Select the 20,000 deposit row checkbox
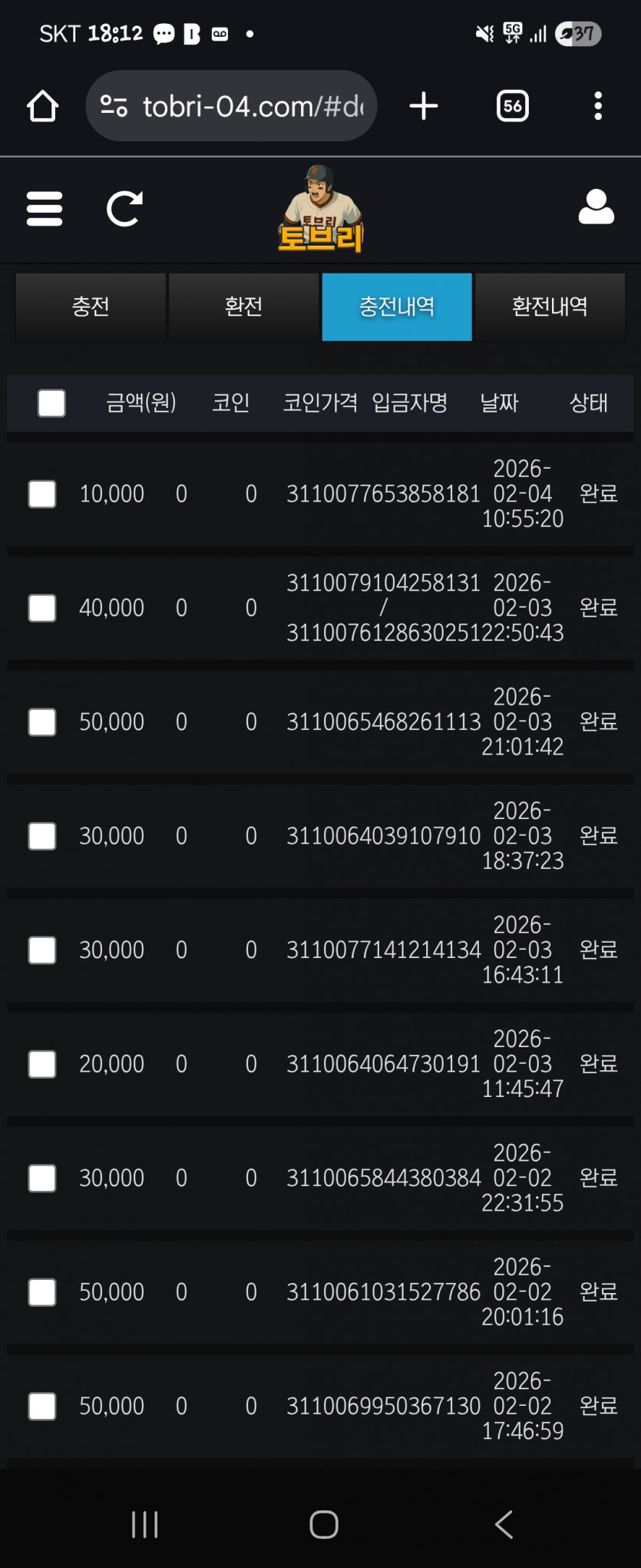641x1568 pixels. click(x=42, y=1064)
